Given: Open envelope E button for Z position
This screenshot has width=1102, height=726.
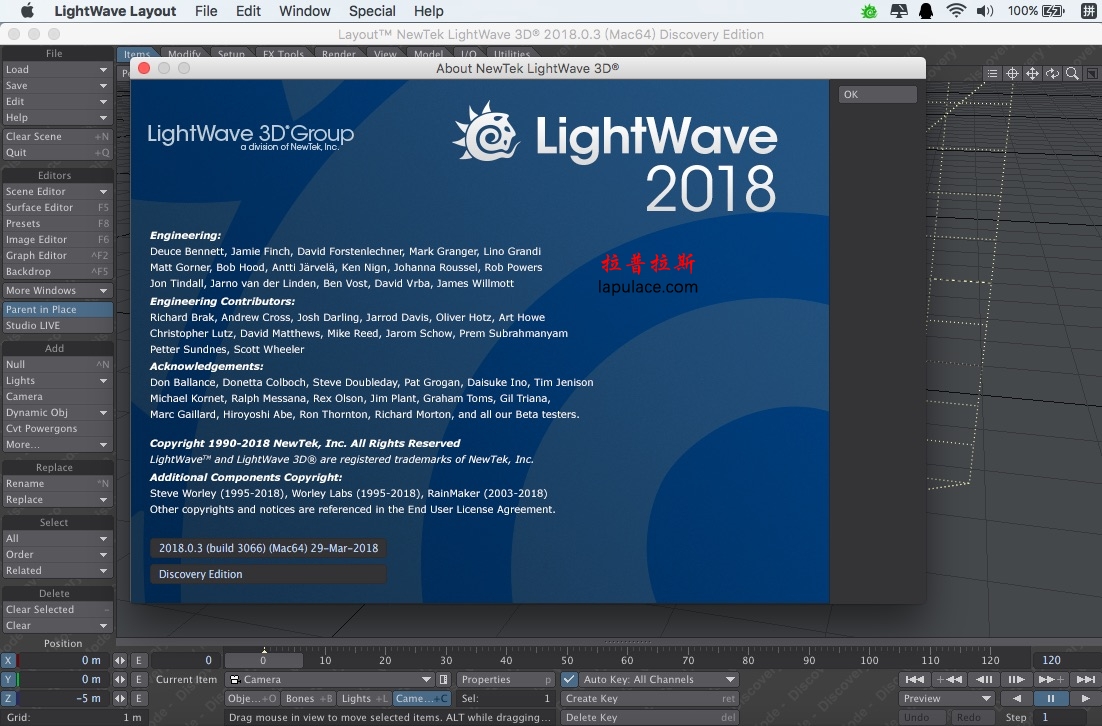Looking at the screenshot, I should tap(138, 699).
